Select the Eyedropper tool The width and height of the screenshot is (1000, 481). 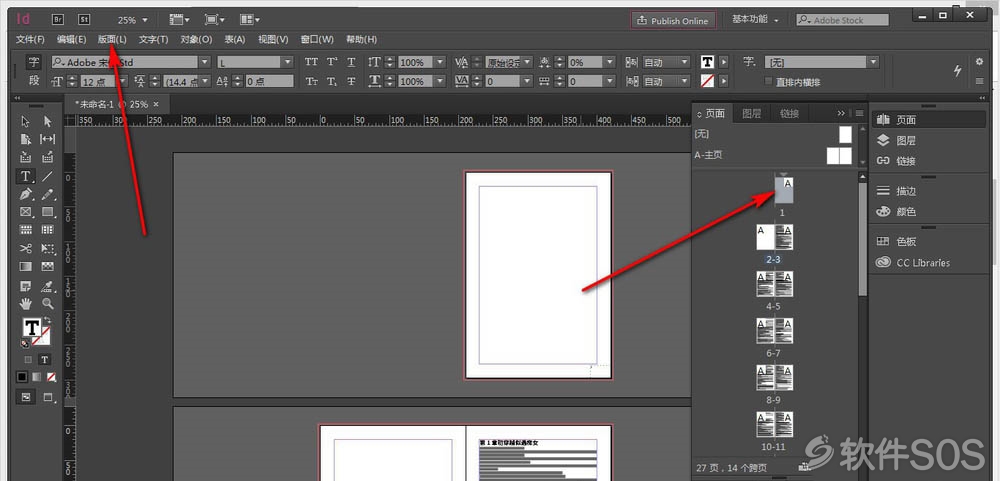click(48, 285)
